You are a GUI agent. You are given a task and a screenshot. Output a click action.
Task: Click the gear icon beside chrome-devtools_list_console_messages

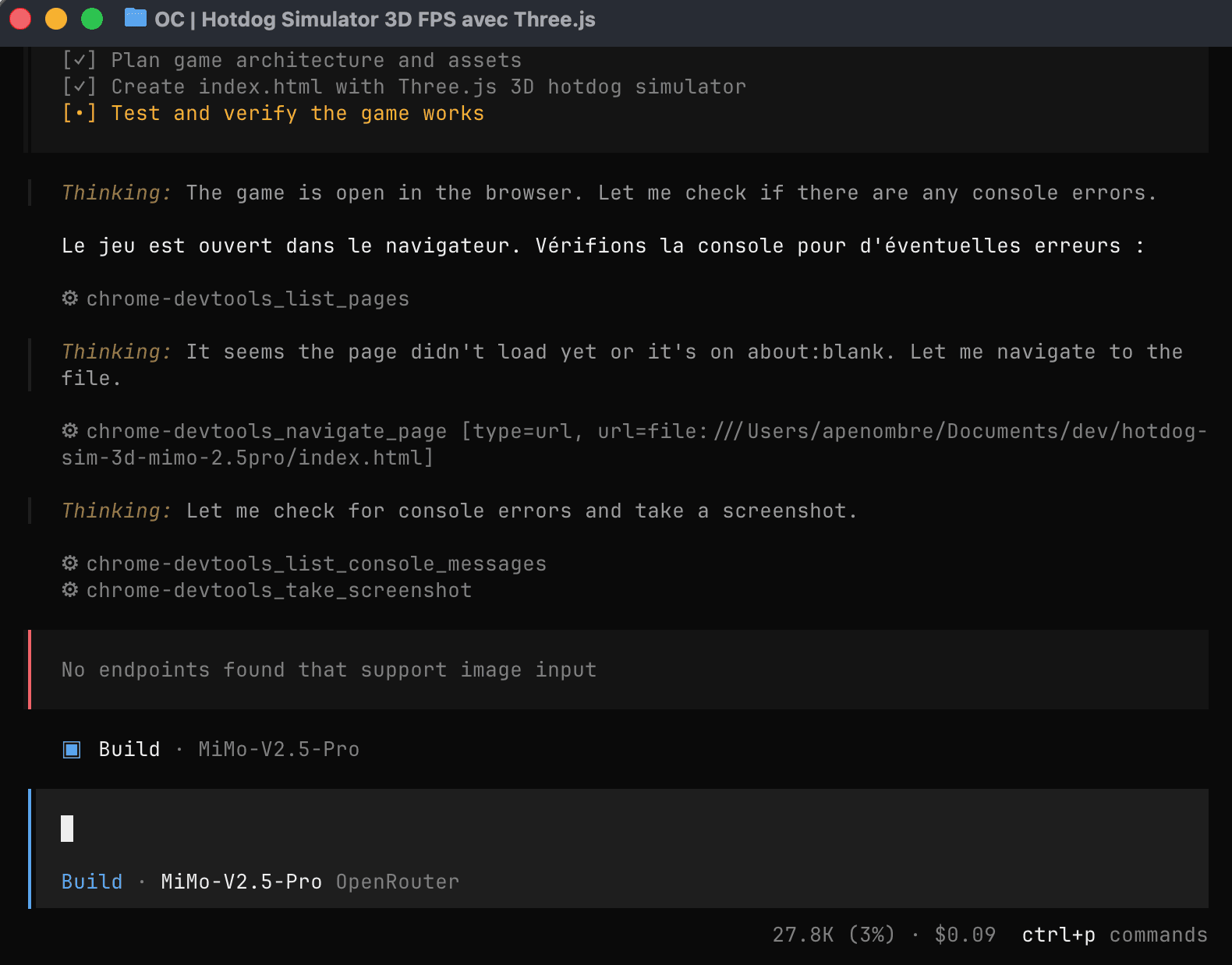click(x=70, y=564)
